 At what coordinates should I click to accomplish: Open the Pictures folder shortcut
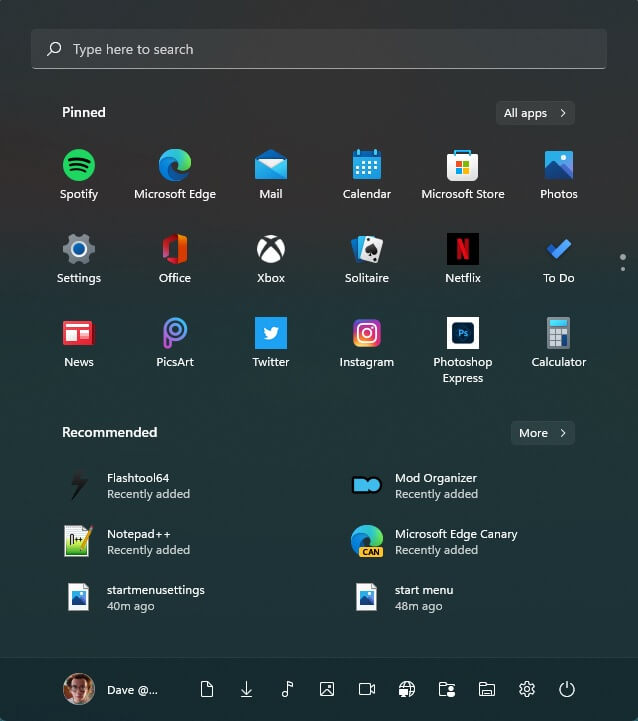(x=327, y=689)
